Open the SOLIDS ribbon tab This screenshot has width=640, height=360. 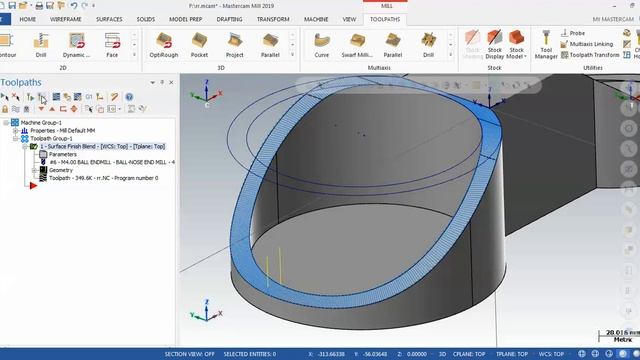(146, 19)
